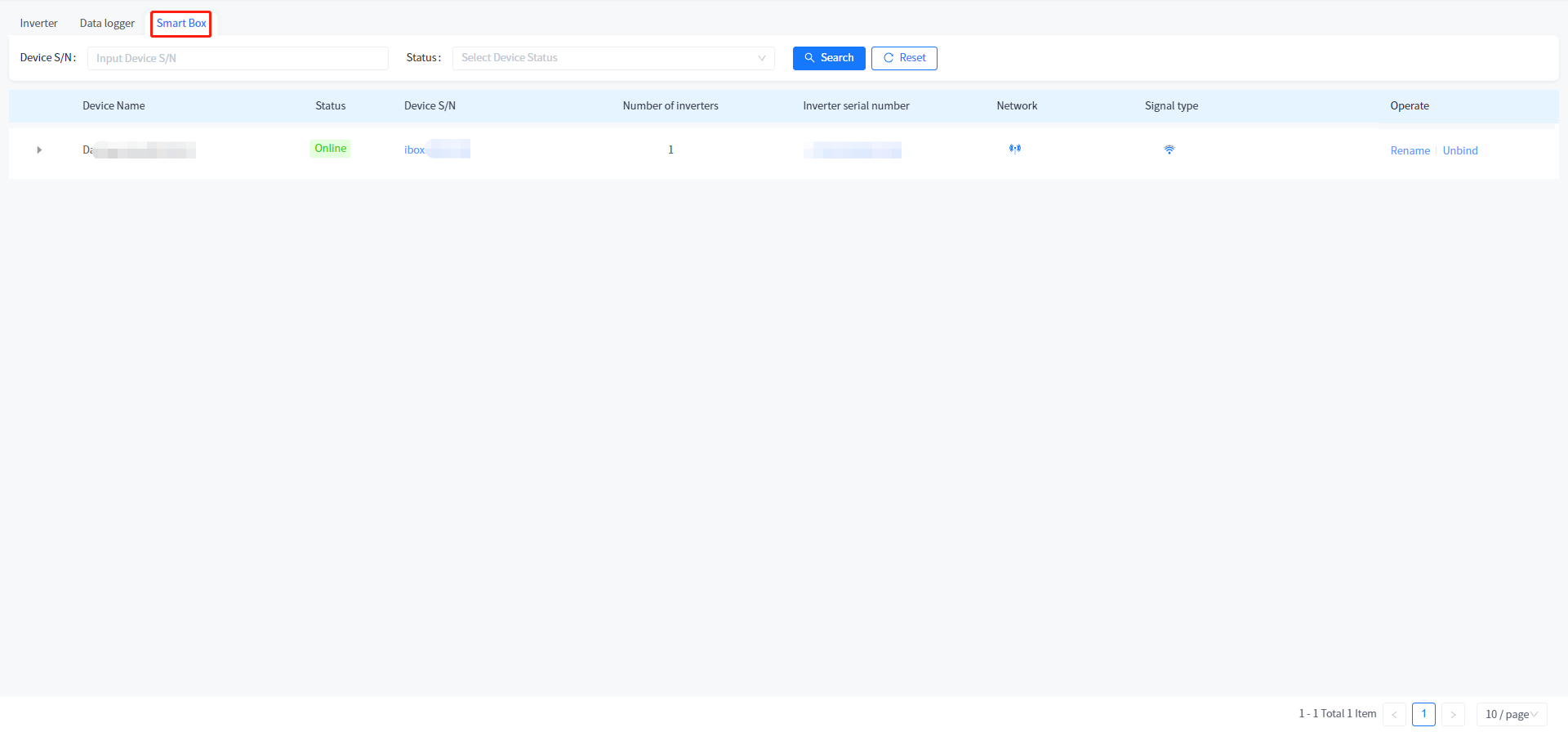Select the Smart Box tab

pos(181,24)
